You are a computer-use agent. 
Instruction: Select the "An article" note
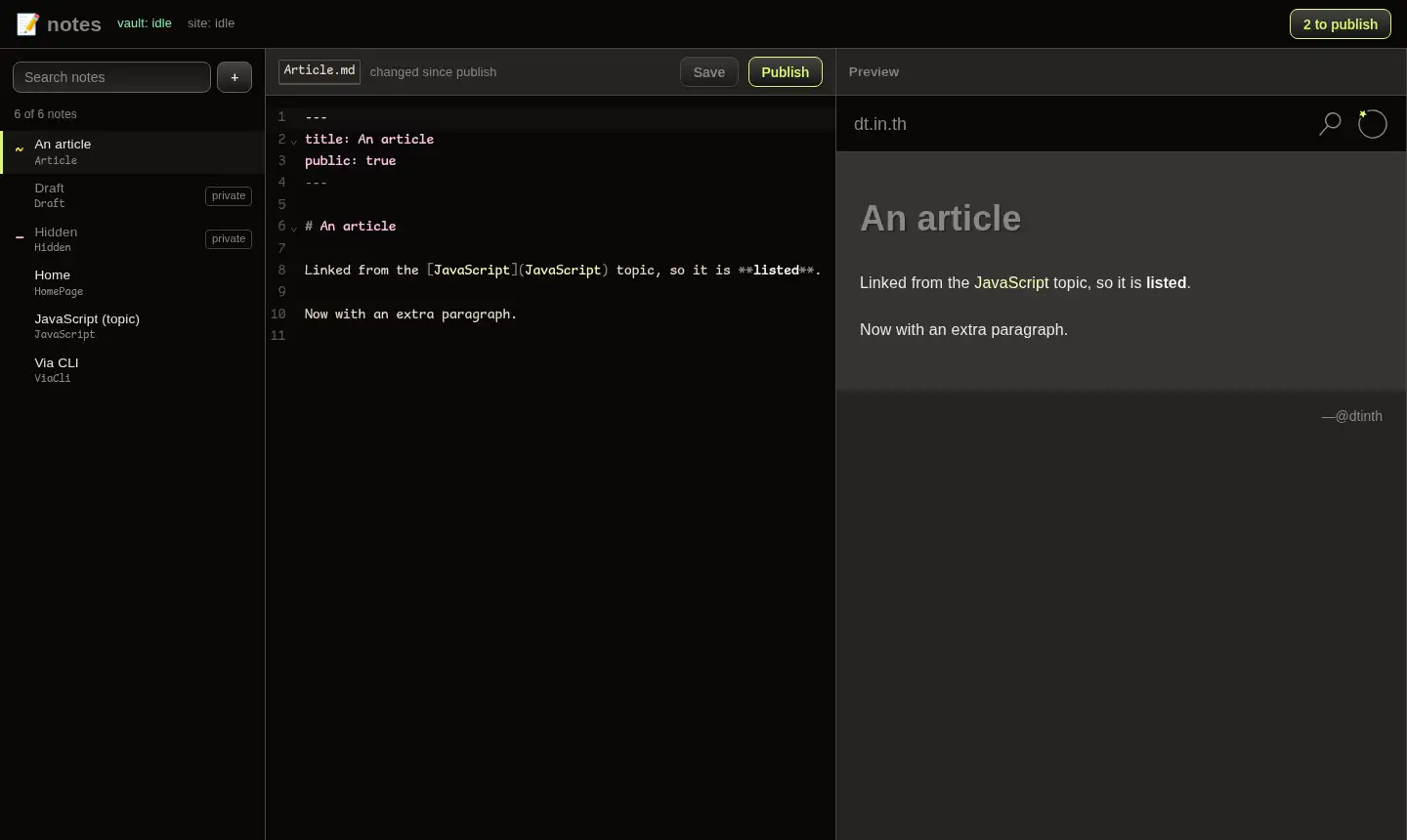[133, 151]
